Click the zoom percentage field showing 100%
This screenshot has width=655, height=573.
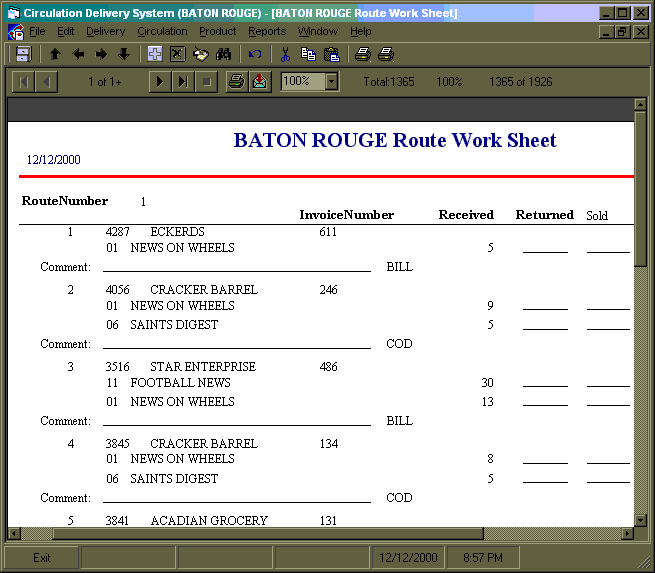303,81
